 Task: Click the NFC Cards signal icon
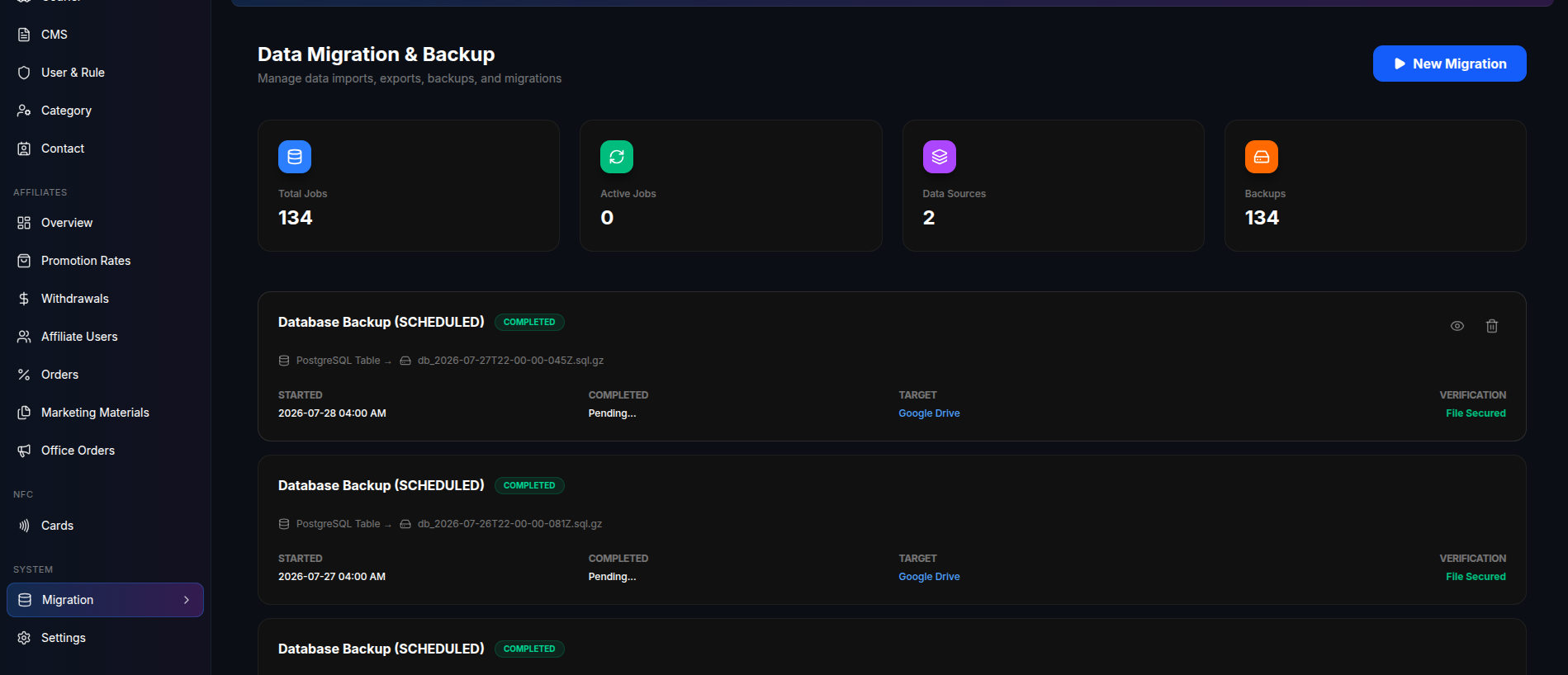[x=24, y=526]
